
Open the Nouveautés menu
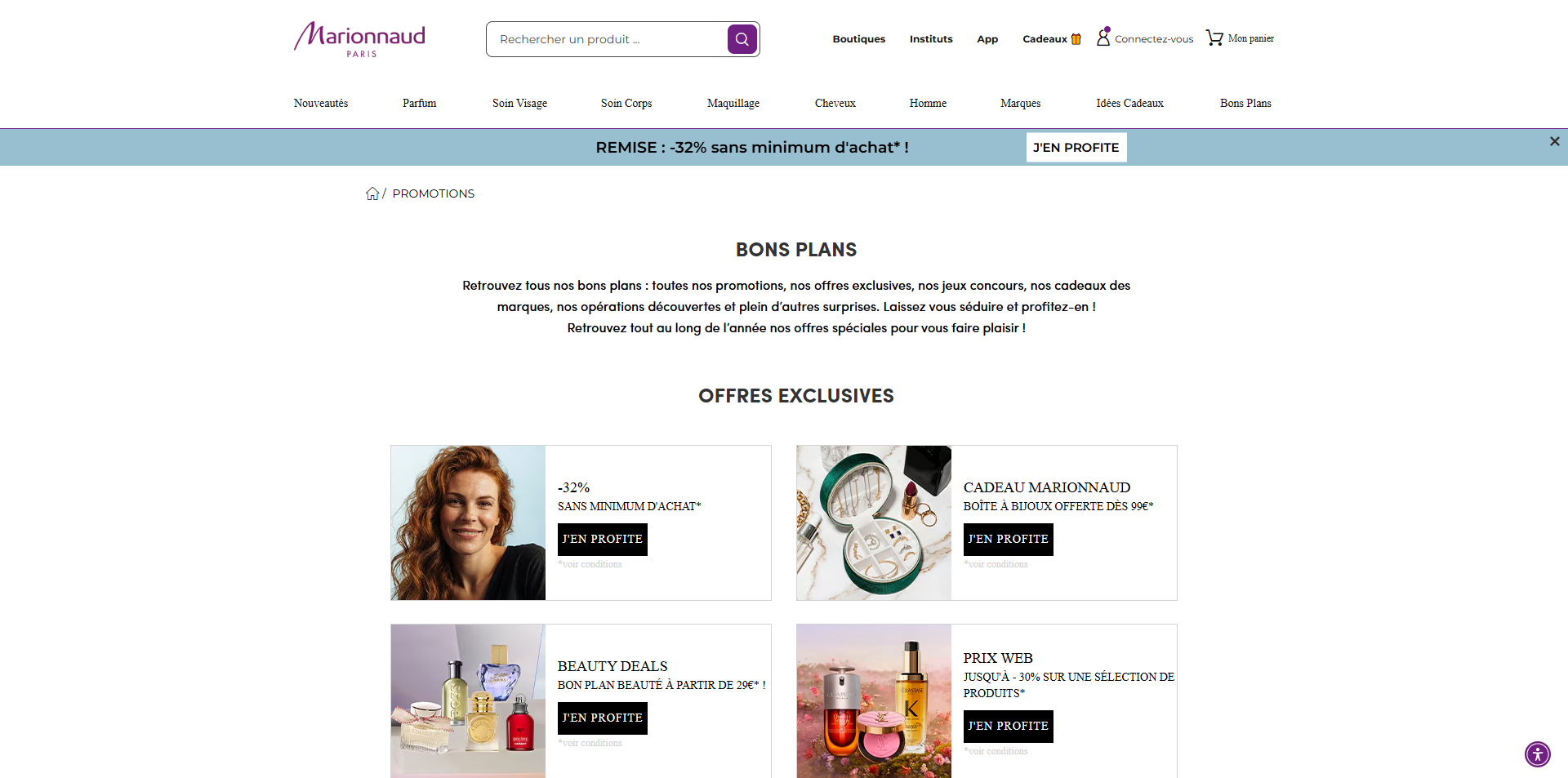click(x=321, y=103)
